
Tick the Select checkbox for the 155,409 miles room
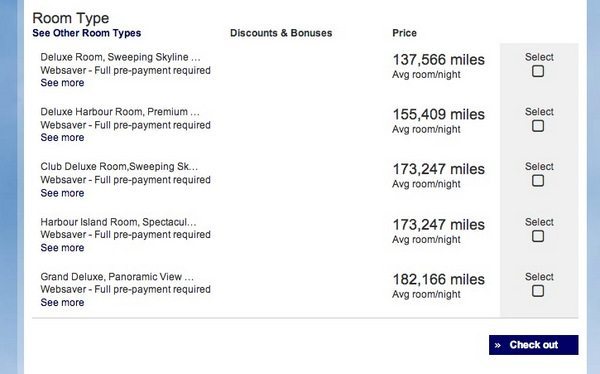[x=538, y=126]
